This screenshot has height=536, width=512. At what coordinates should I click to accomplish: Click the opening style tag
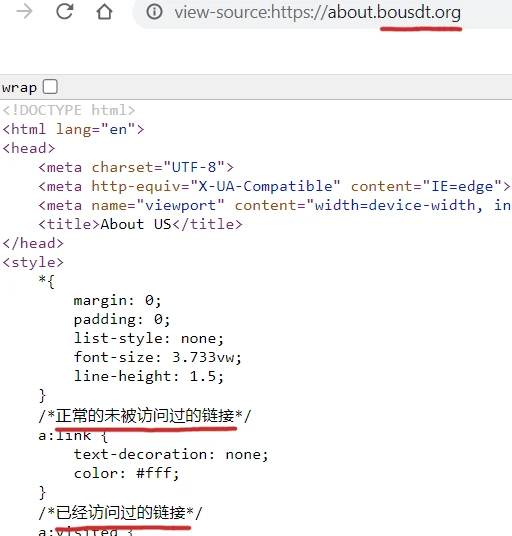33,263
